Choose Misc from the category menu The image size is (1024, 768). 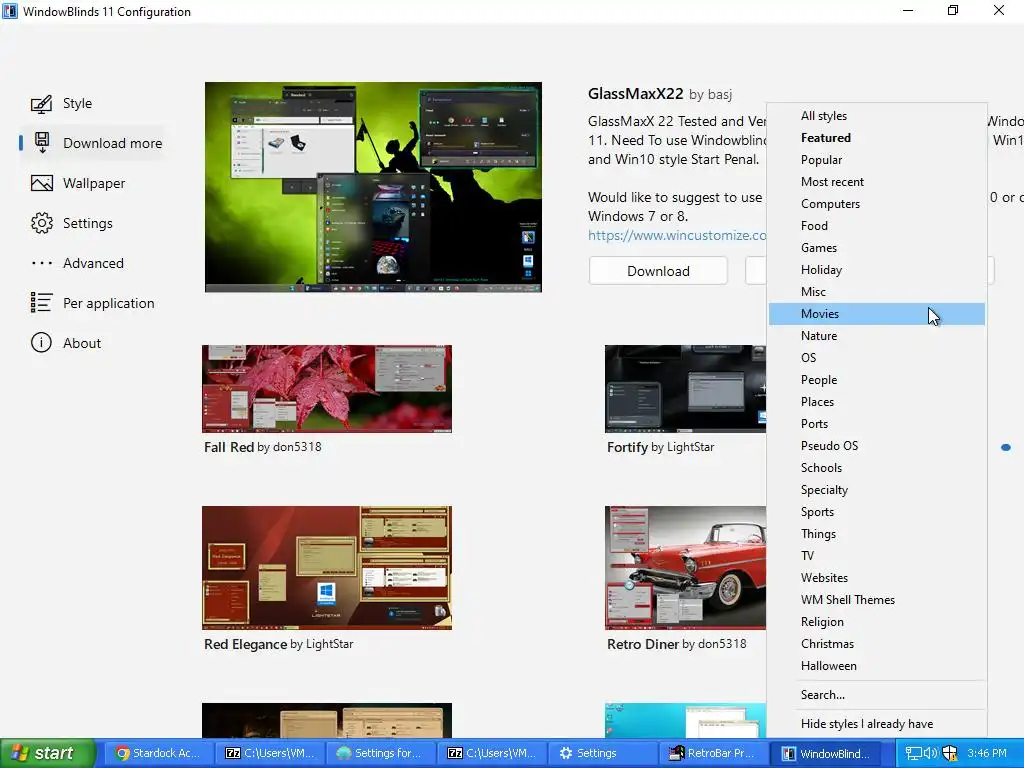(876, 292)
